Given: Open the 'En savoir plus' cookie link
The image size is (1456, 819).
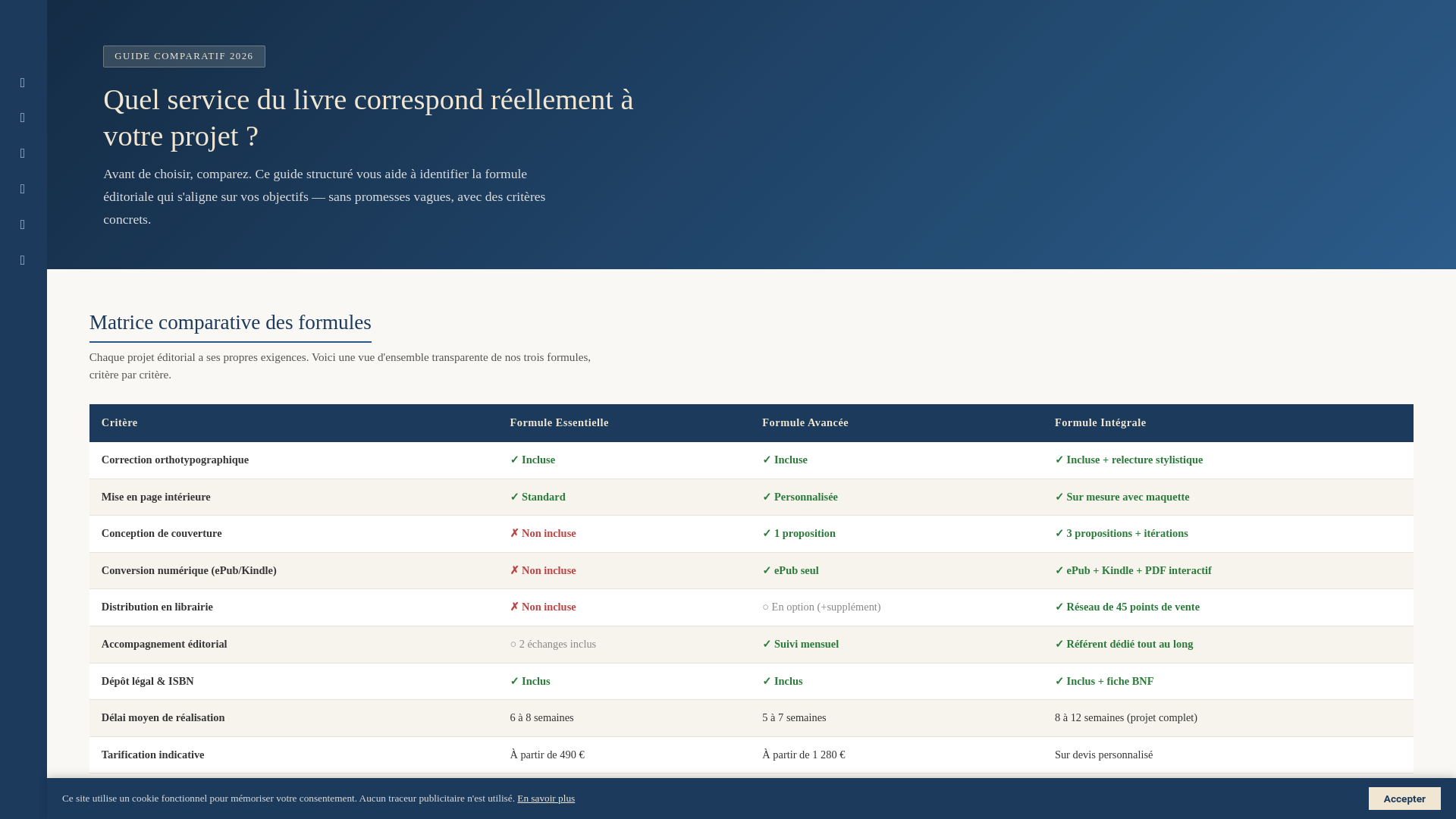Looking at the screenshot, I should (x=546, y=799).
